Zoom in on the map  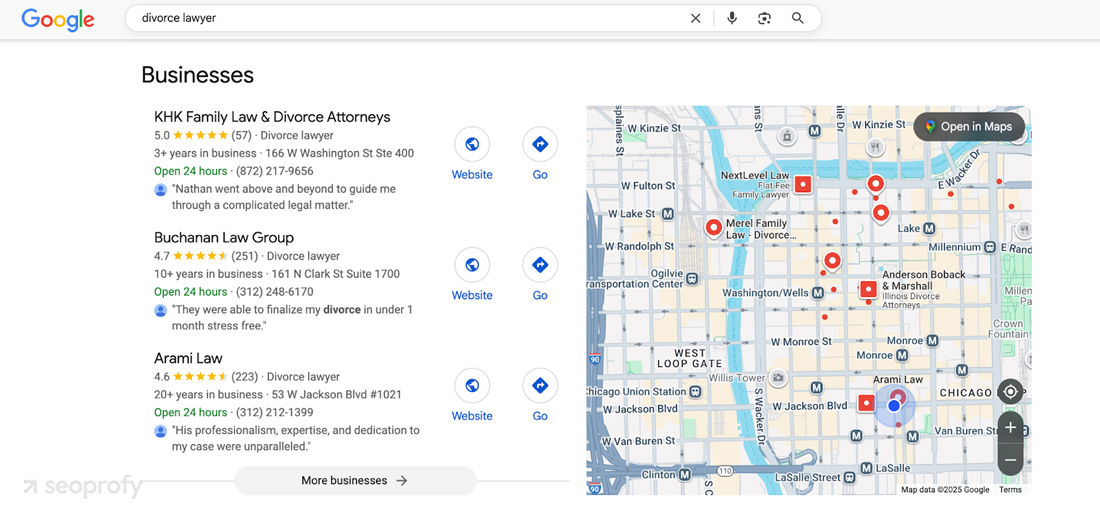point(1010,428)
